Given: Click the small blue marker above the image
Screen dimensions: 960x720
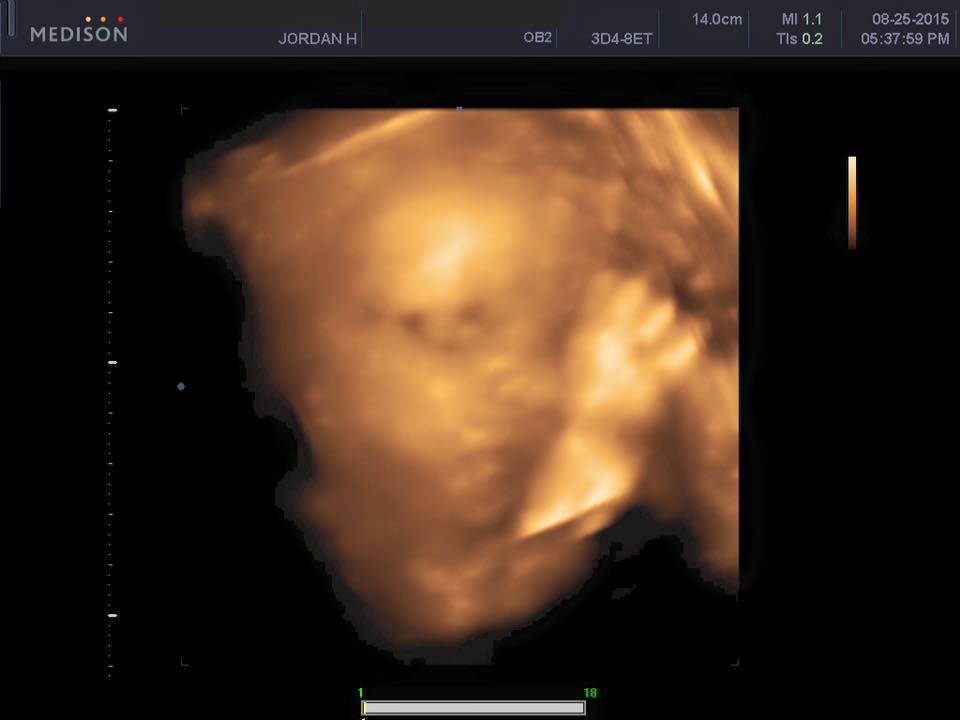Looking at the screenshot, I should (x=459, y=108).
